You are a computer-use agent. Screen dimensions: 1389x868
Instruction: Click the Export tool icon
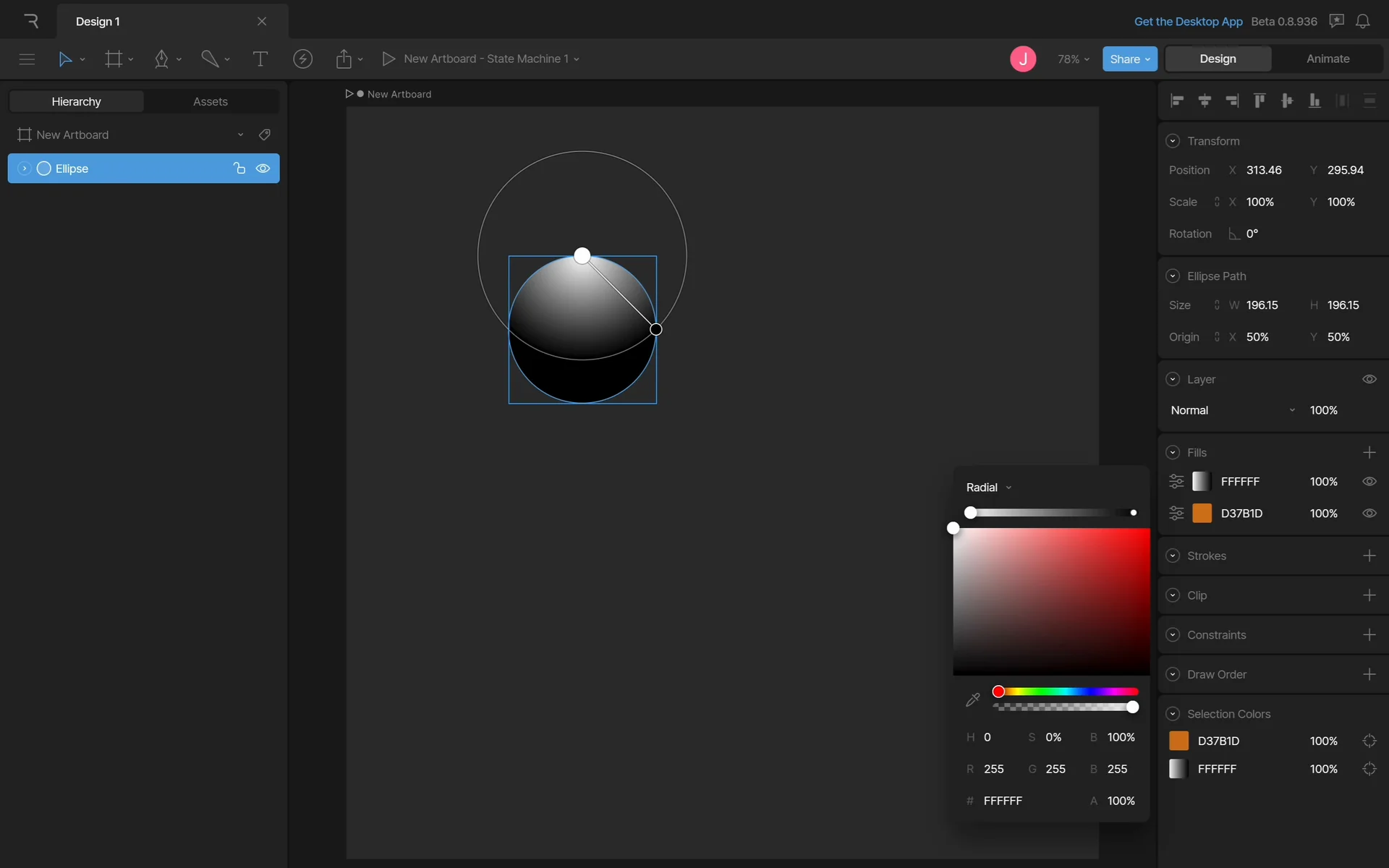coord(344,59)
